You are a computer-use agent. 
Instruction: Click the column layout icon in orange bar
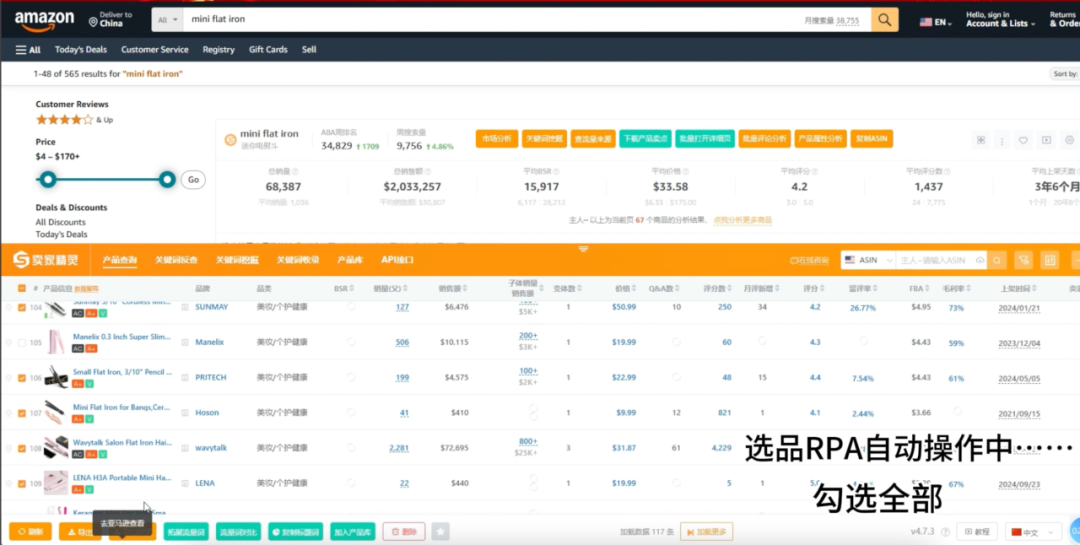pyautogui.click(x=1050, y=260)
